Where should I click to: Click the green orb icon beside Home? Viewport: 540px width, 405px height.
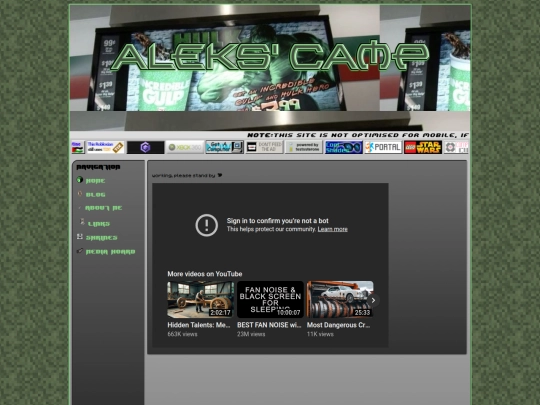(x=80, y=180)
